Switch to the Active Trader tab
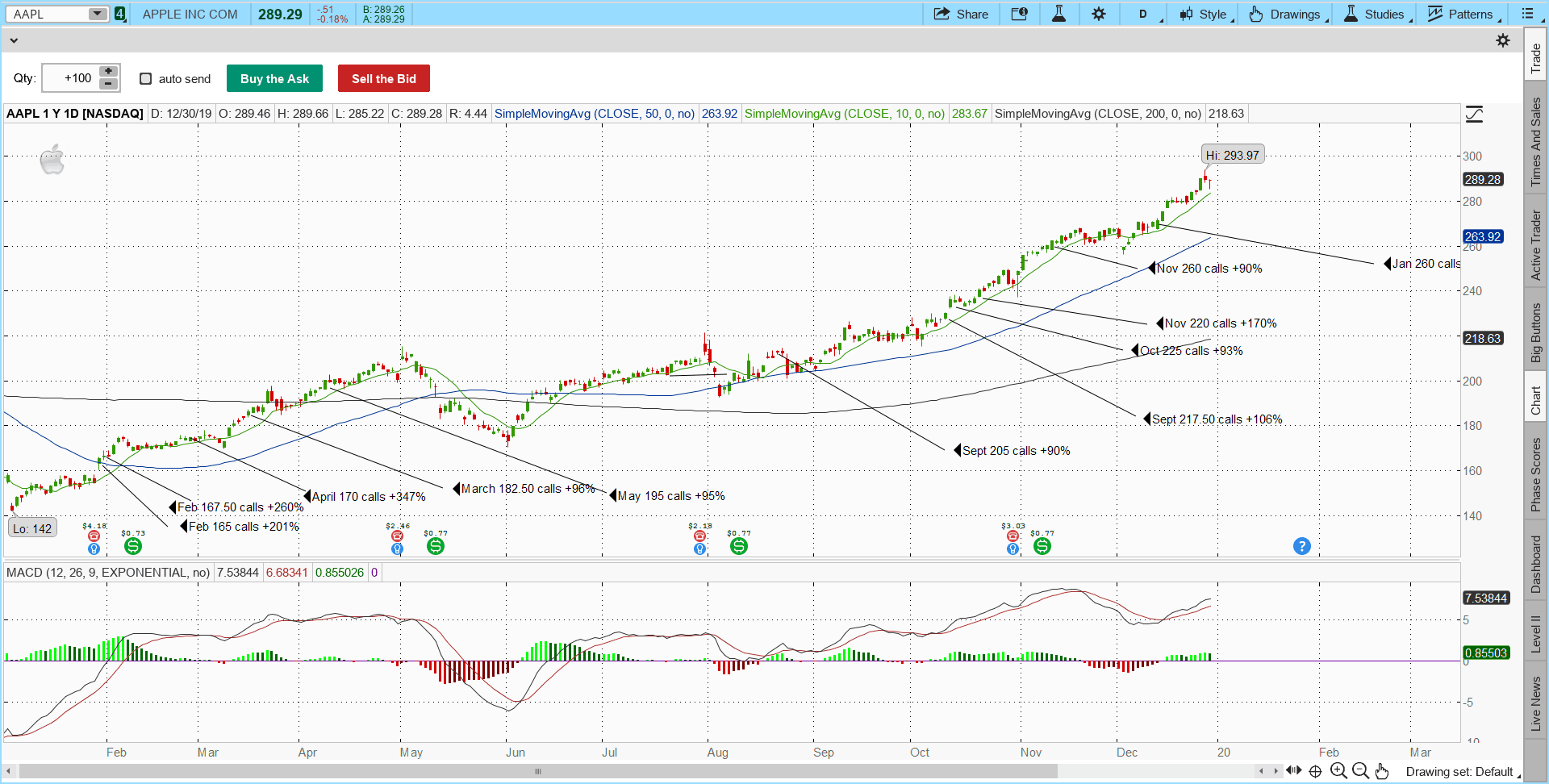 pos(1536,245)
